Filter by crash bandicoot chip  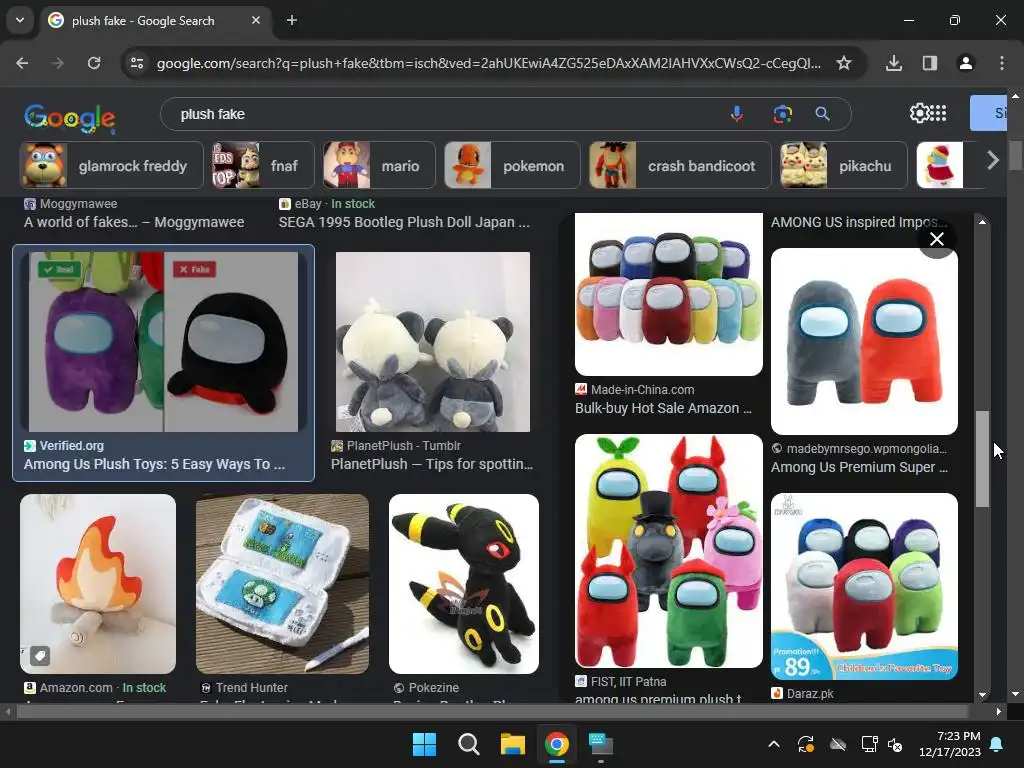click(680, 165)
